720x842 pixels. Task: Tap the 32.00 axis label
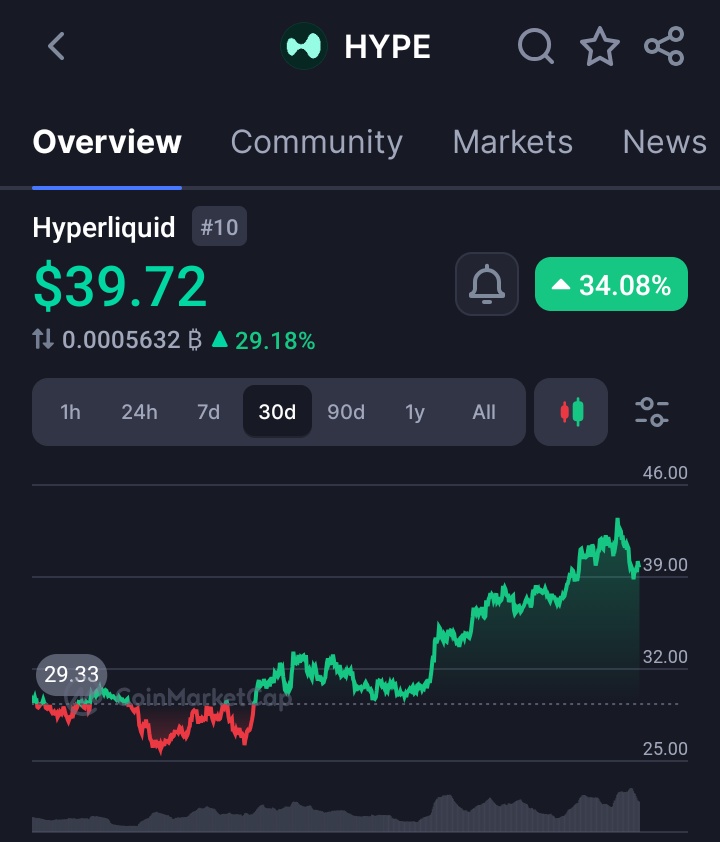click(665, 657)
